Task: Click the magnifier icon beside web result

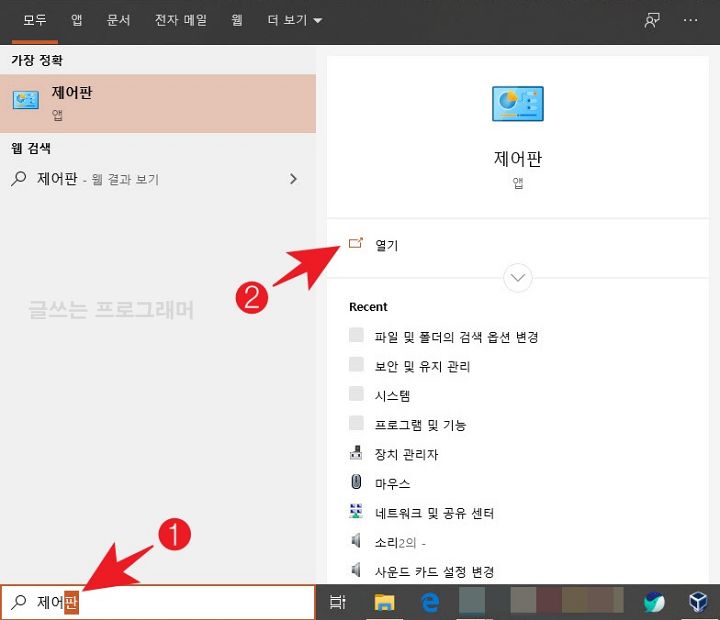Action: (x=18, y=178)
